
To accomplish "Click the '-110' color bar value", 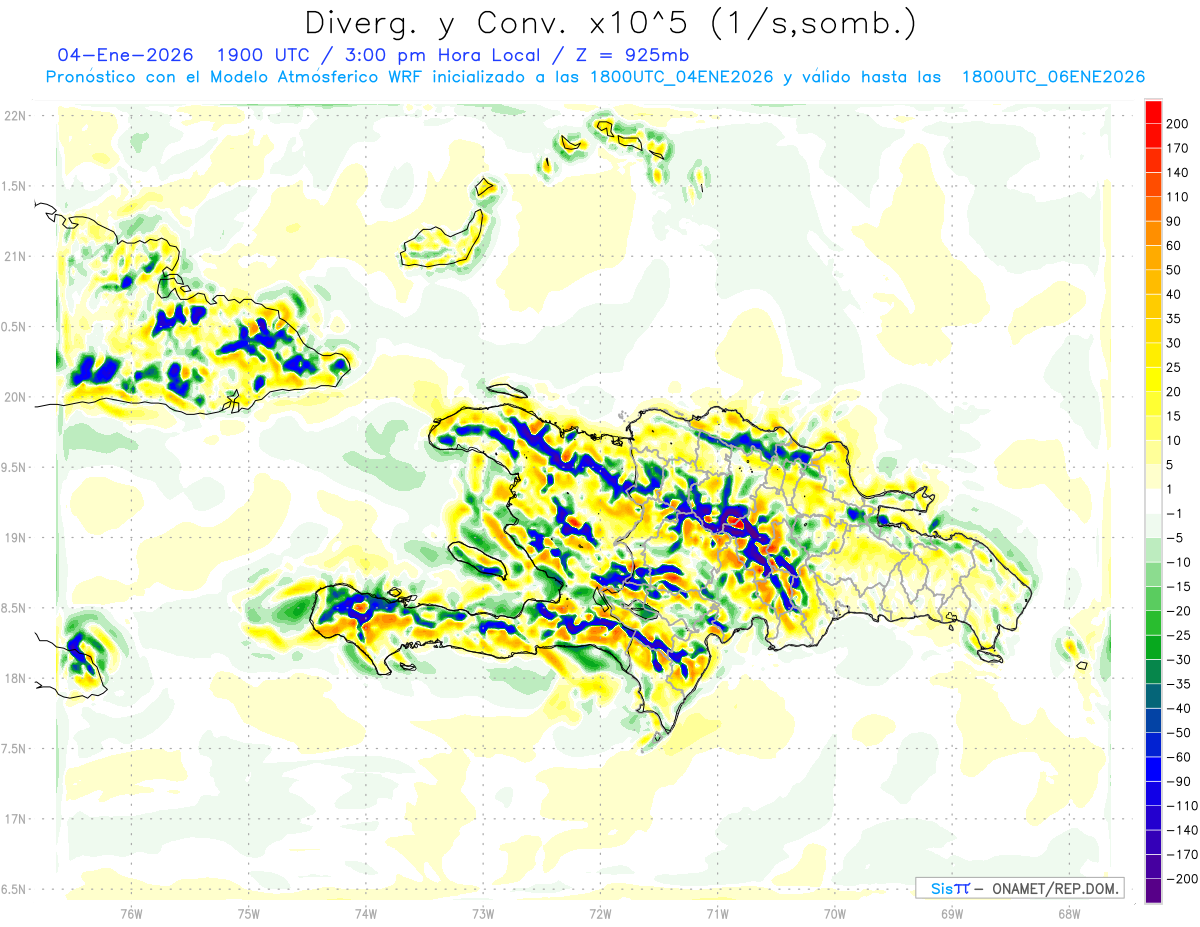I will click(x=1182, y=806).
